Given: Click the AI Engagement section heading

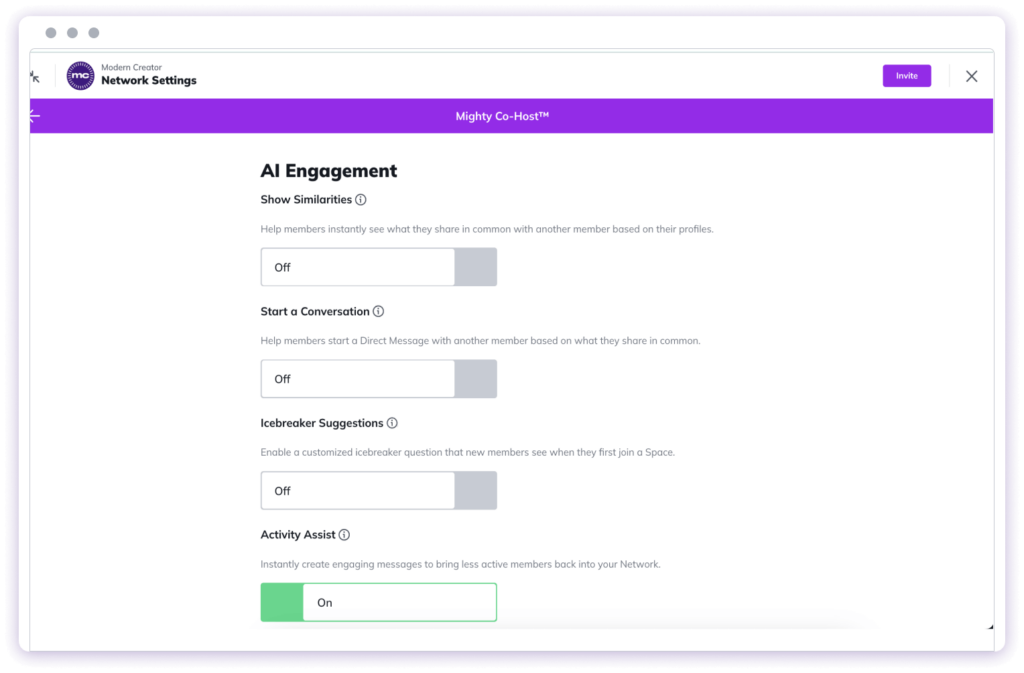Looking at the screenshot, I should click(x=328, y=171).
